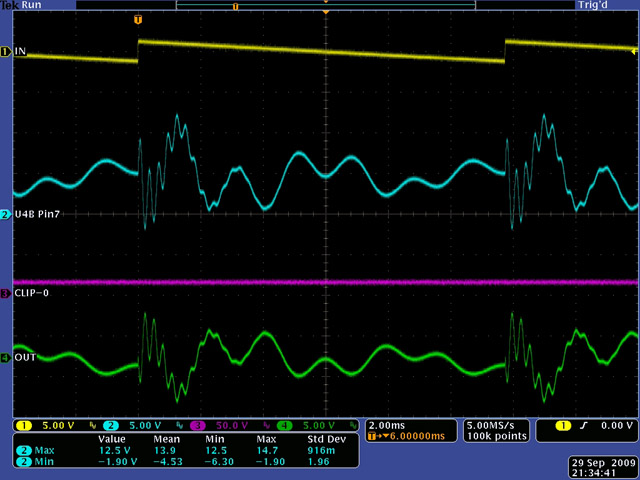Screen dimensions: 640x480
Task: Click the 100k points record length
Action: 486,436
